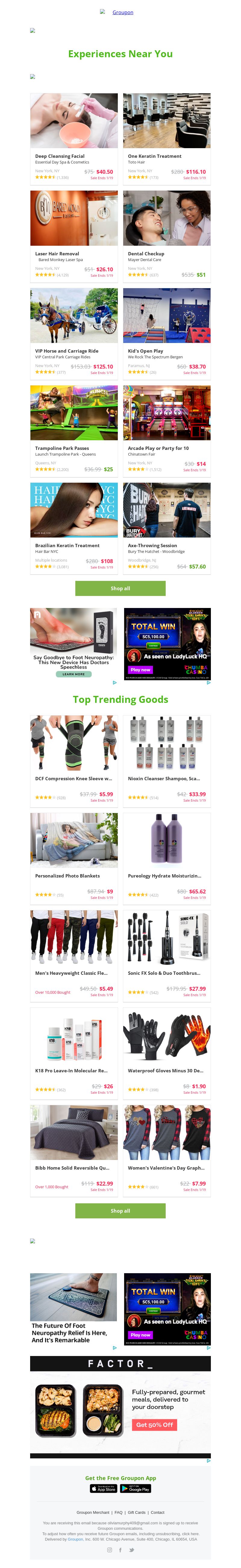
Task: Click AdChoices icon below Factor ad
Action: point(208,1460)
